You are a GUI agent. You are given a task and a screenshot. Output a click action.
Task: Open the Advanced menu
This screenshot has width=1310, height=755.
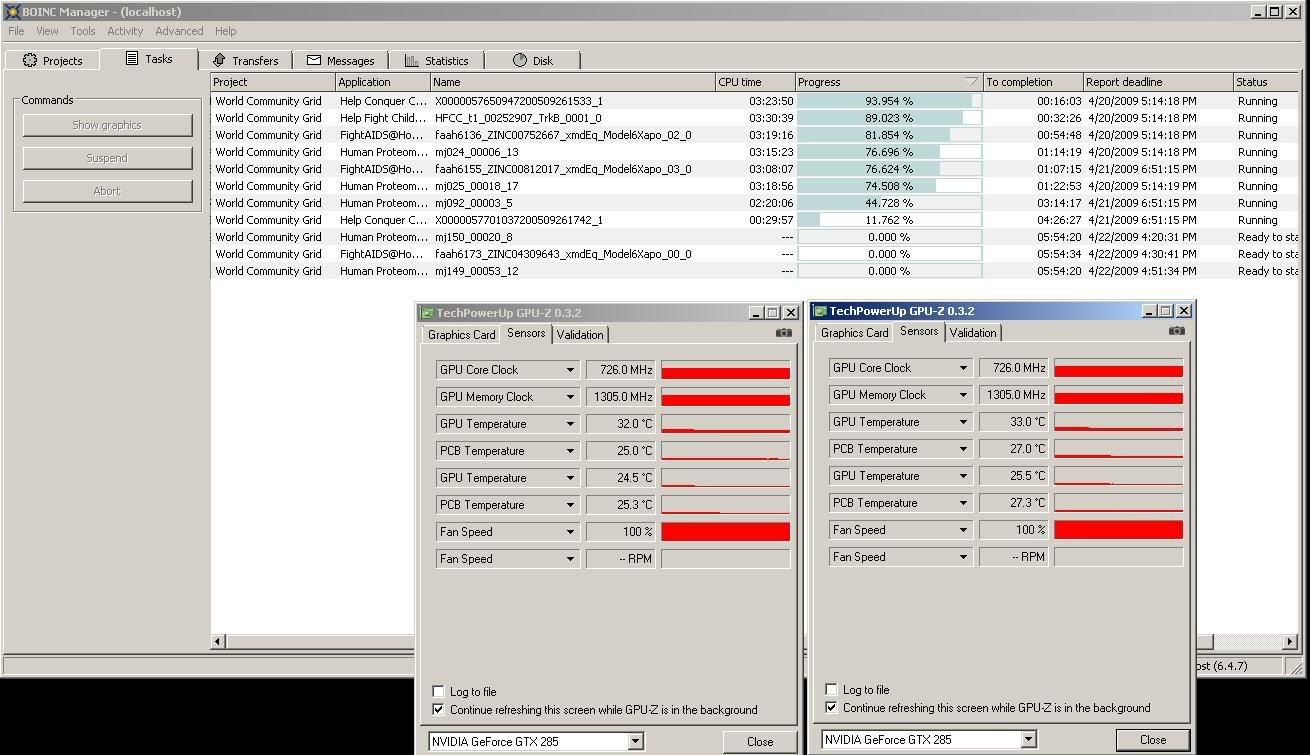point(179,31)
